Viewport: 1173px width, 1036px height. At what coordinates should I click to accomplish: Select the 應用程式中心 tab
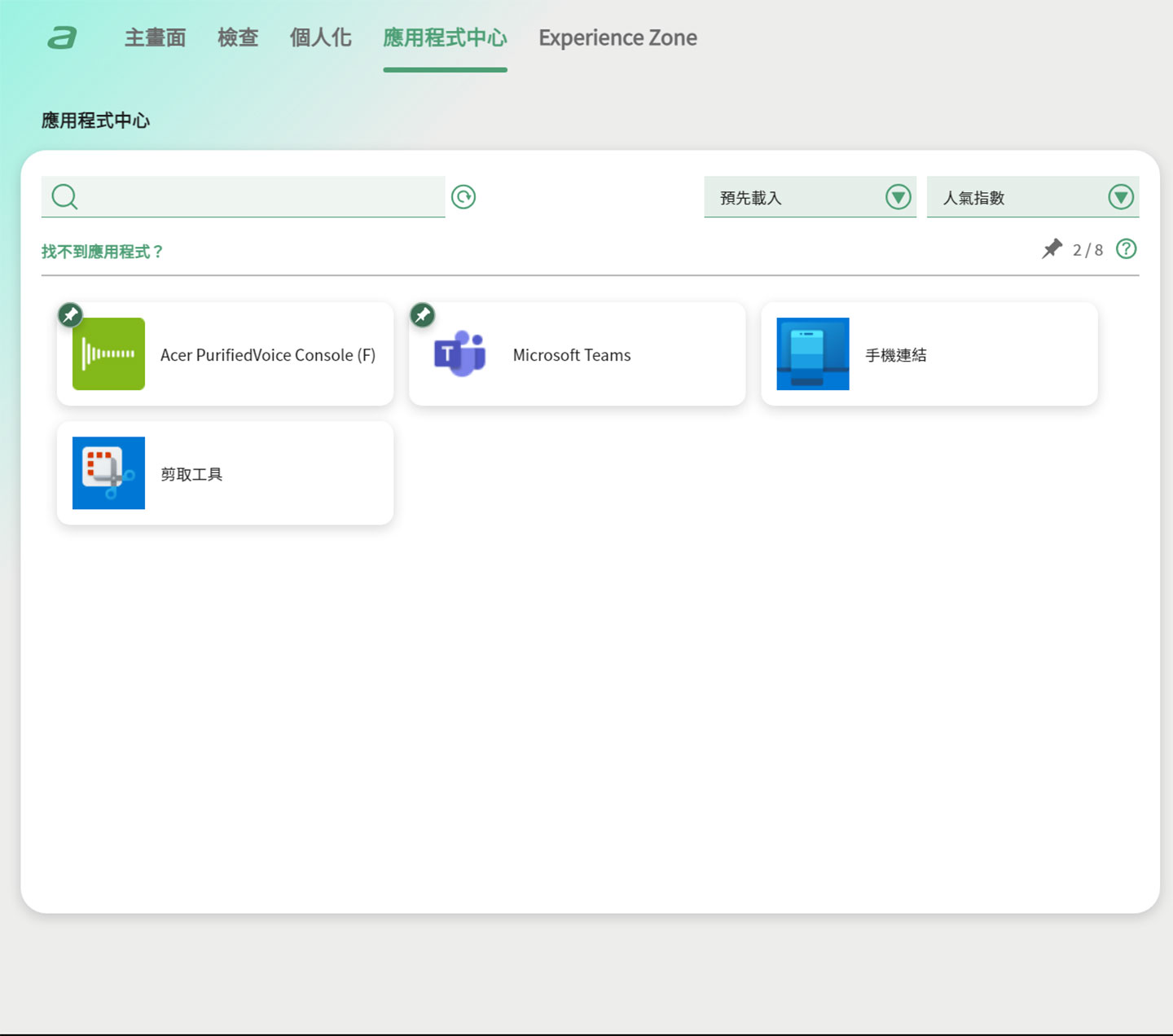(x=445, y=37)
